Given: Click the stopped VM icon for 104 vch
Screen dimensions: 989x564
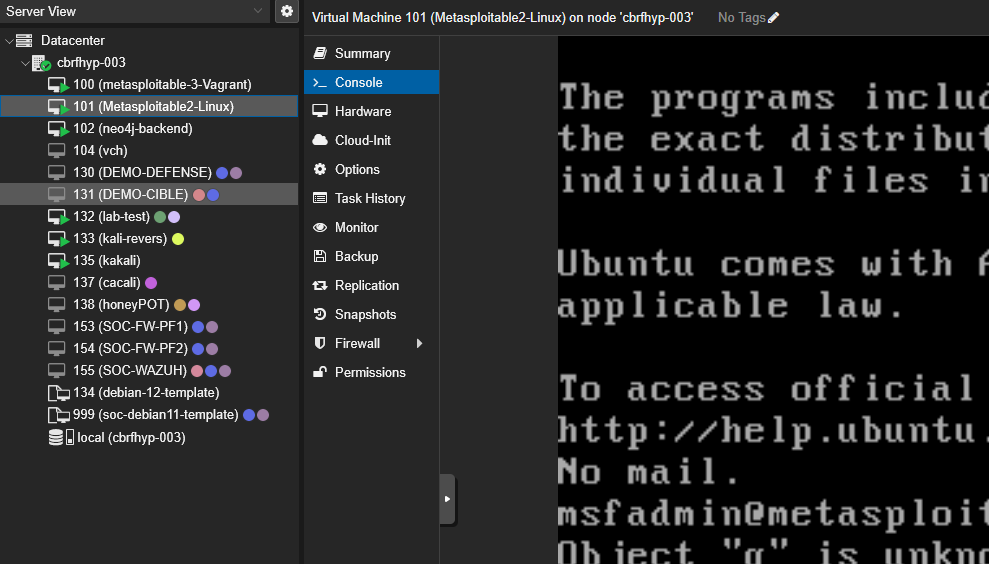Looking at the screenshot, I should point(58,151).
